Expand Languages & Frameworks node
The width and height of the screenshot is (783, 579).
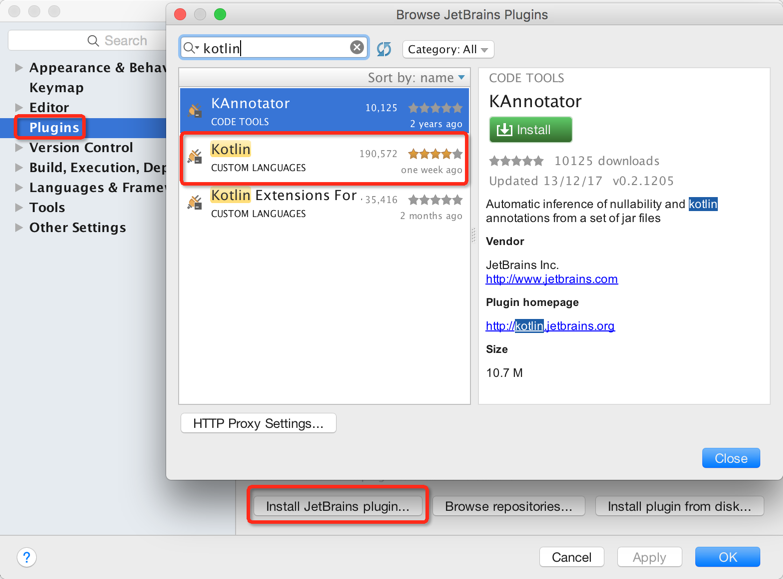18,187
